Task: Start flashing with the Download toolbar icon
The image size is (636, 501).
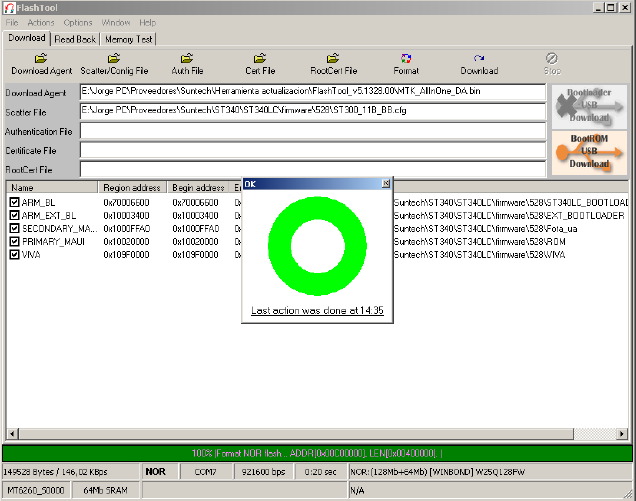Action: click(479, 58)
